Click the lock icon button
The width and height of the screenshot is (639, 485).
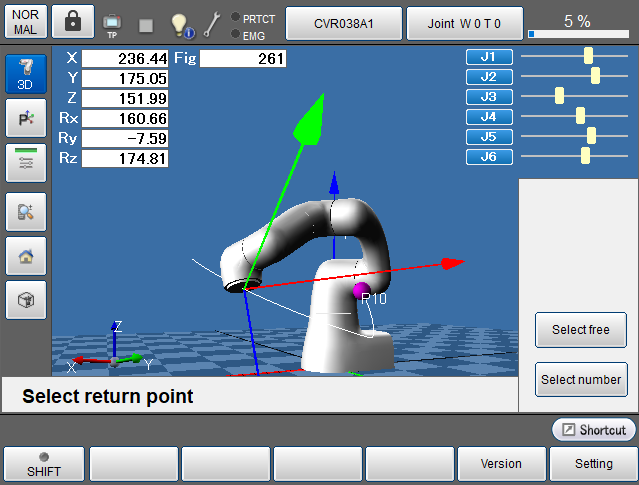tap(73, 22)
